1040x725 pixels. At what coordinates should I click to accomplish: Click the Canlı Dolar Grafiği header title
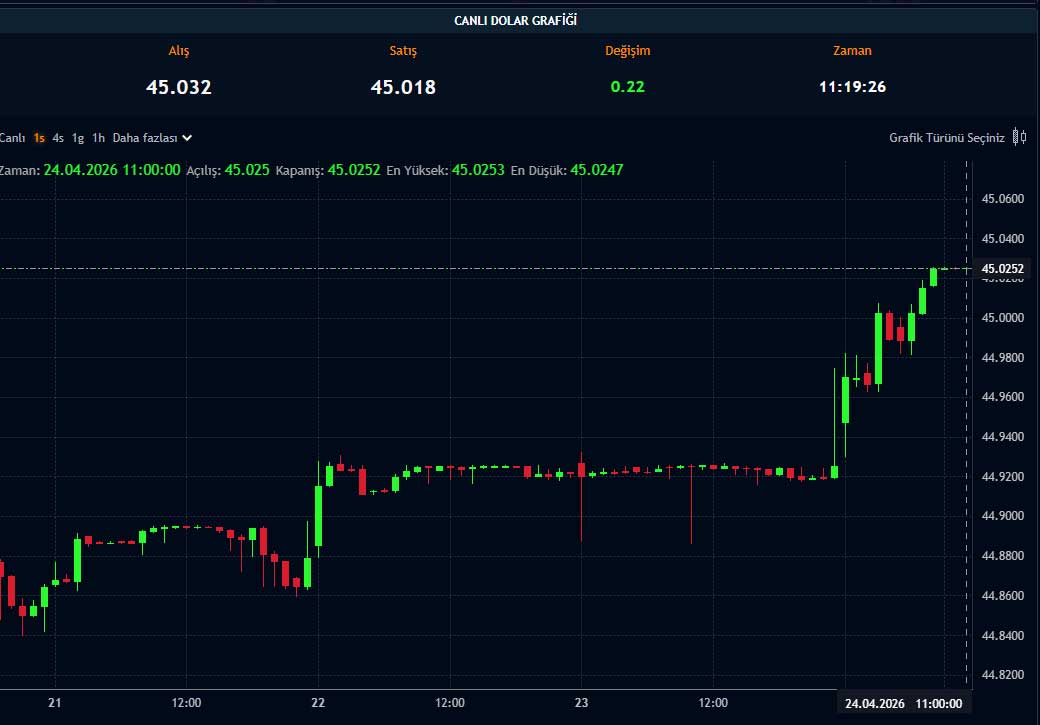[x=515, y=20]
